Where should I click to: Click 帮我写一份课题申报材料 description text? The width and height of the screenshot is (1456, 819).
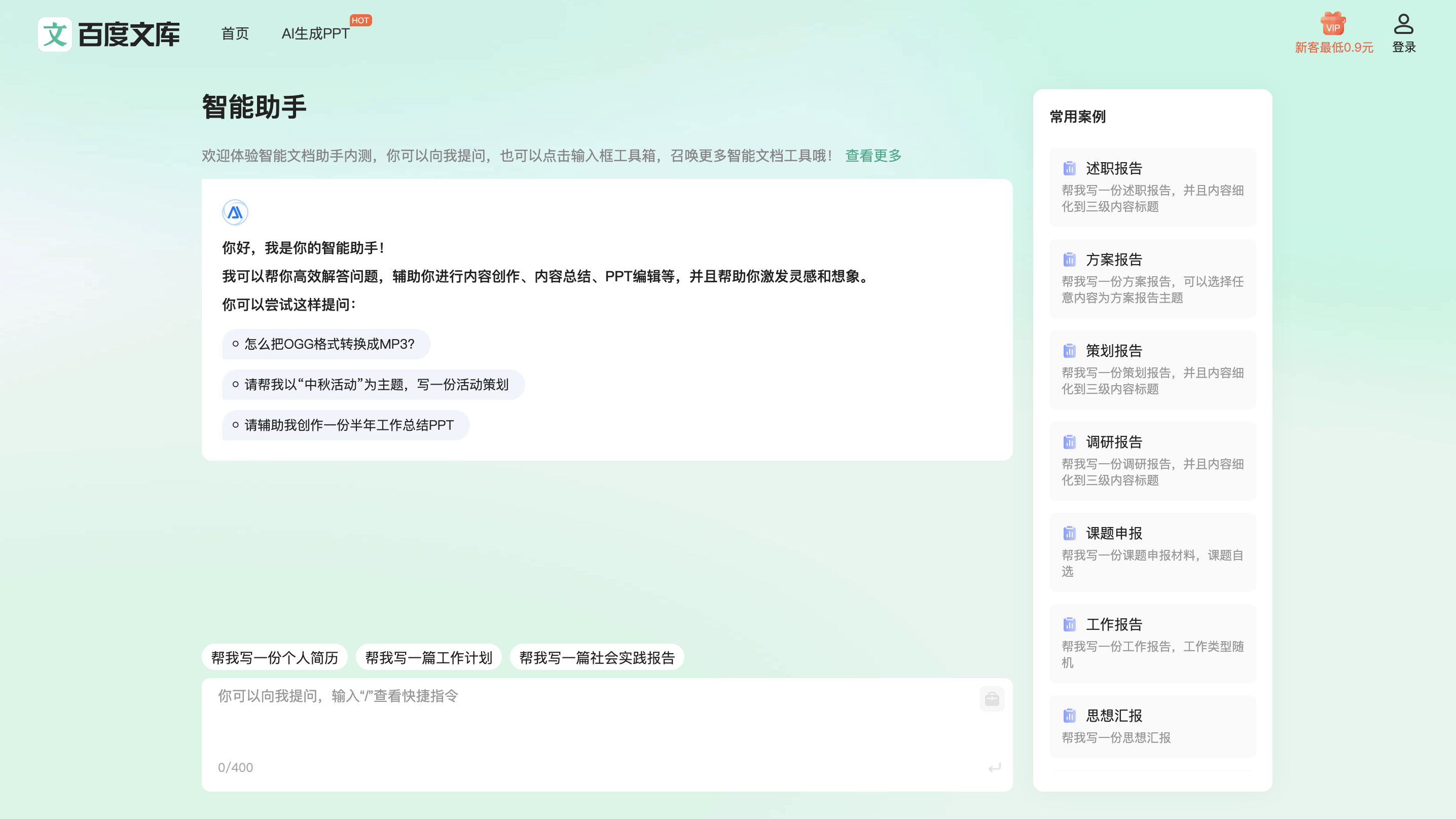(x=1152, y=563)
